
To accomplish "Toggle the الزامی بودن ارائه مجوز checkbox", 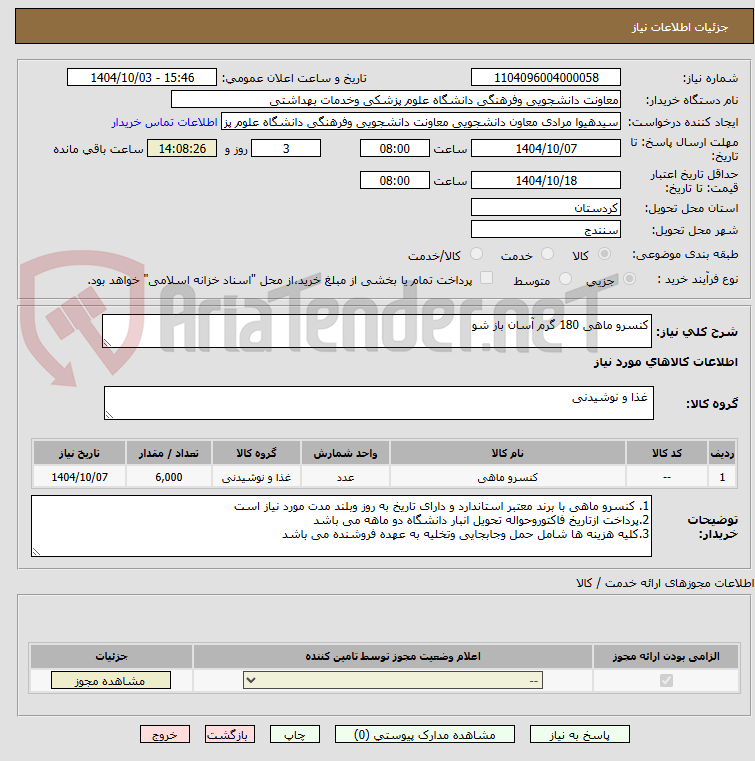I will (666, 680).
